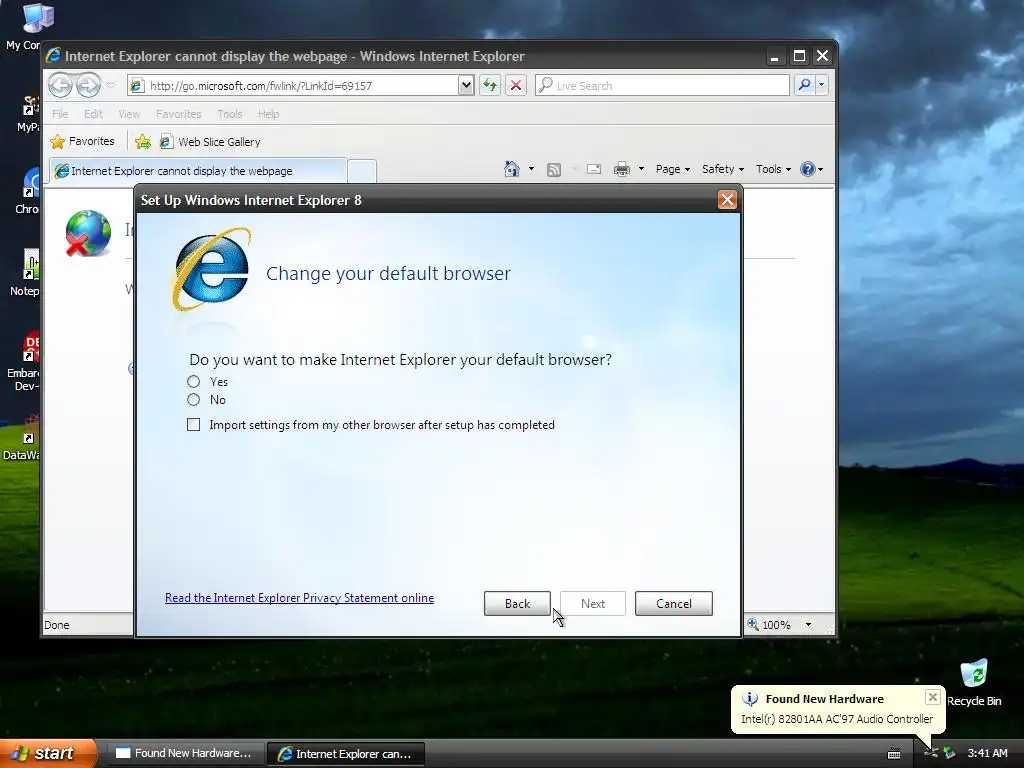
Task: Expand the Print dropdown arrow
Action: pyautogui.click(x=641, y=169)
